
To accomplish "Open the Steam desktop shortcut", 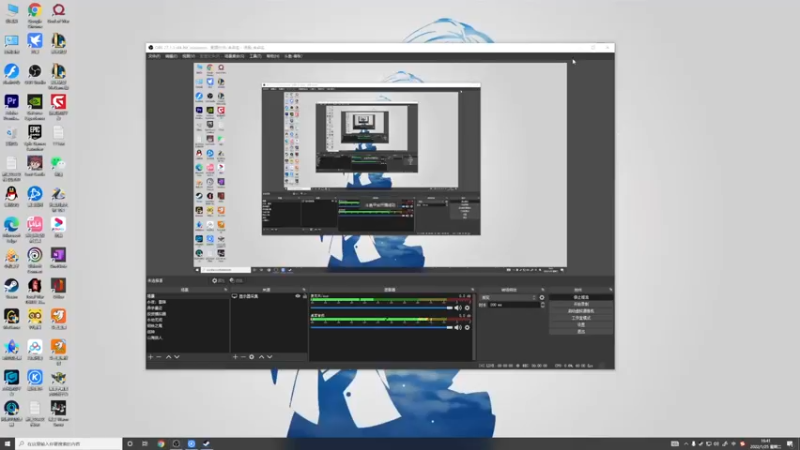I will (x=11, y=289).
